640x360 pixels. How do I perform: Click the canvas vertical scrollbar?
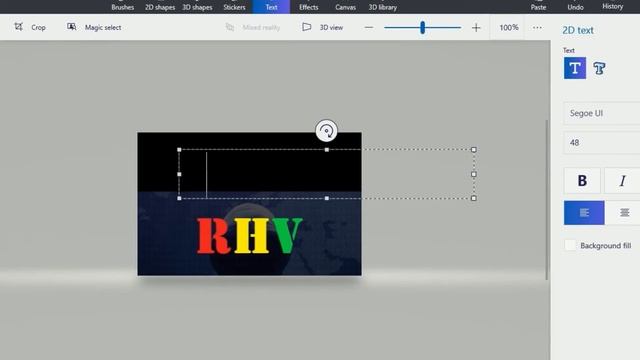547,200
